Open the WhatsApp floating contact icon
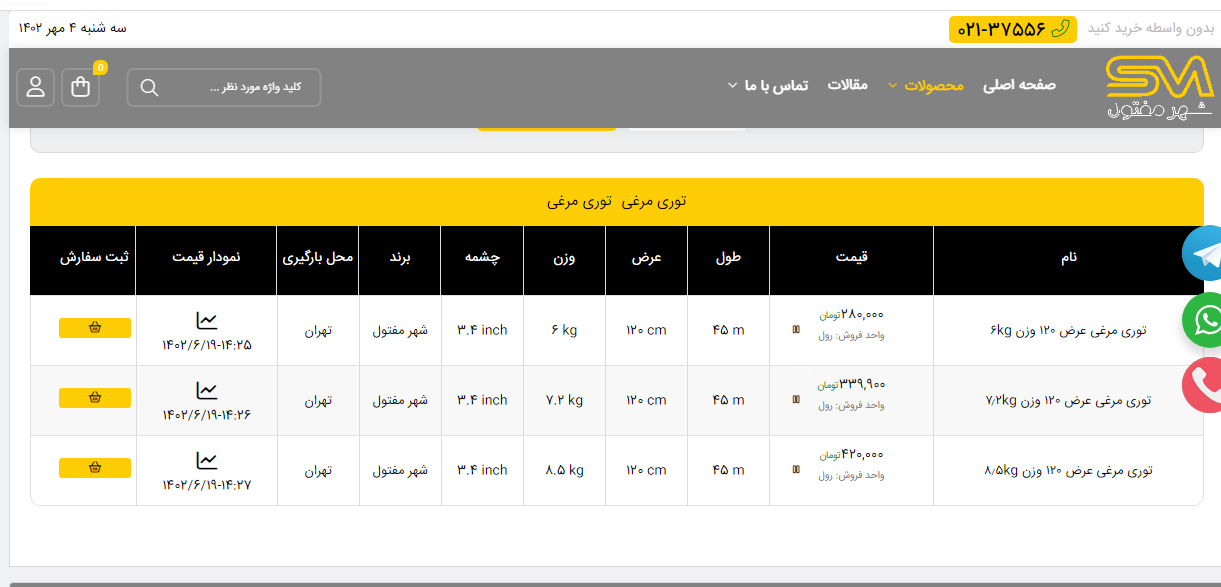Image resolution: width=1221 pixels, height=587 pixels. pyautogui.click(x=1204, y=320)
